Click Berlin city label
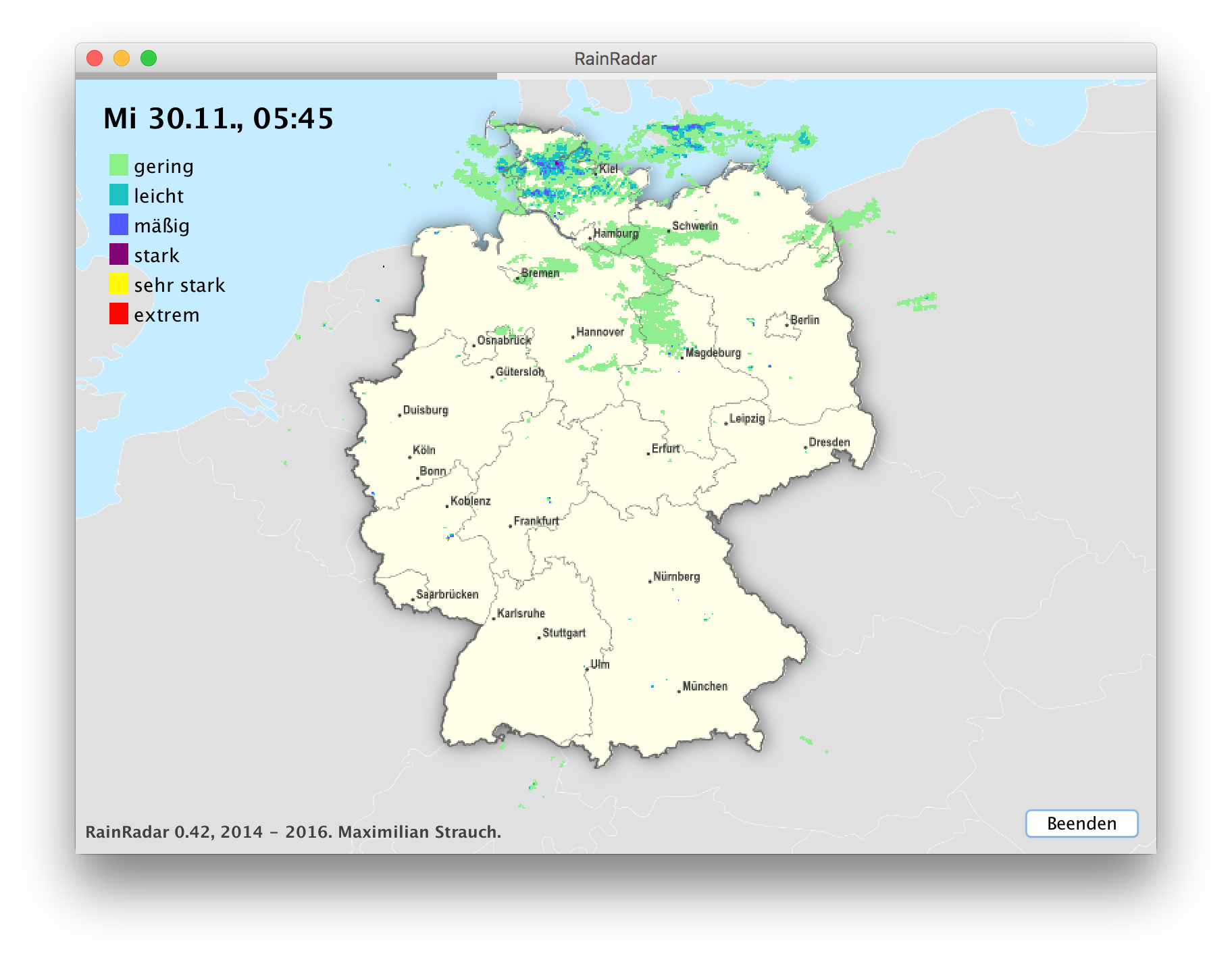1232x962 pixels. [804, 320]
